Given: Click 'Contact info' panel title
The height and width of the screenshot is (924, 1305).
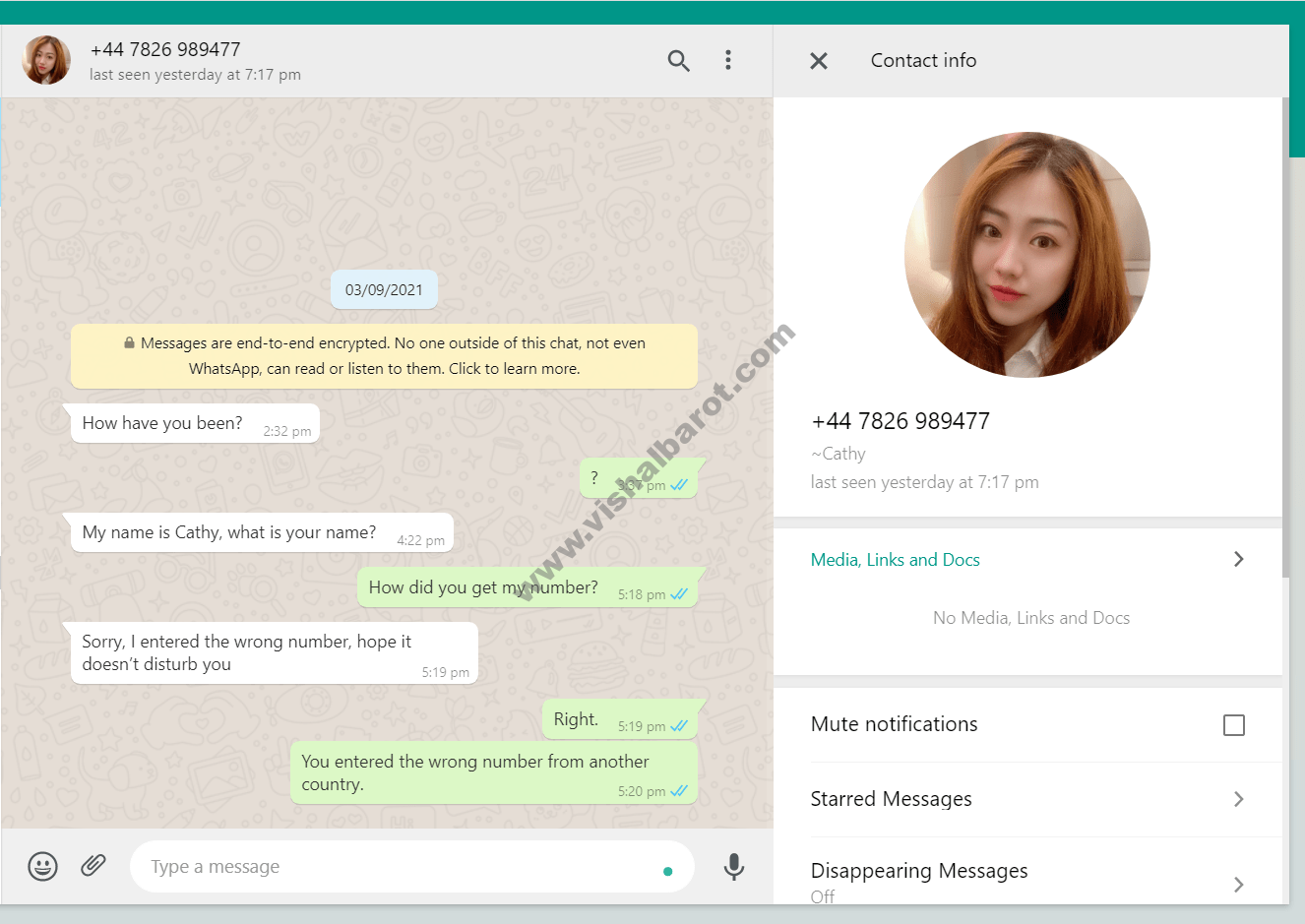Looking at the screenshot, I should [x=923, y=61].
